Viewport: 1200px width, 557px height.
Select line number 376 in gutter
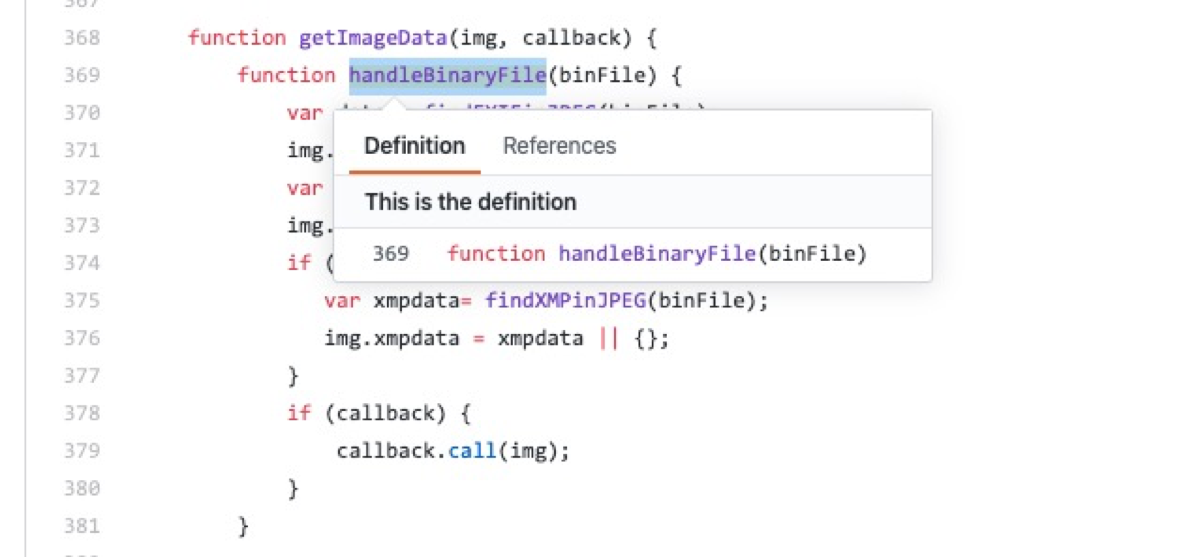[x=81, y=338]
